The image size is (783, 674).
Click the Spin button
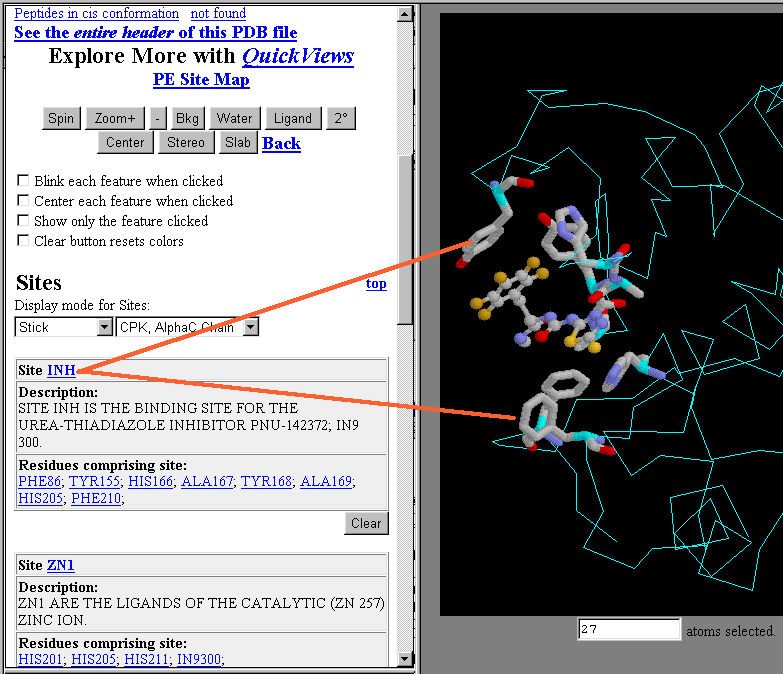[x=61, y=118]
